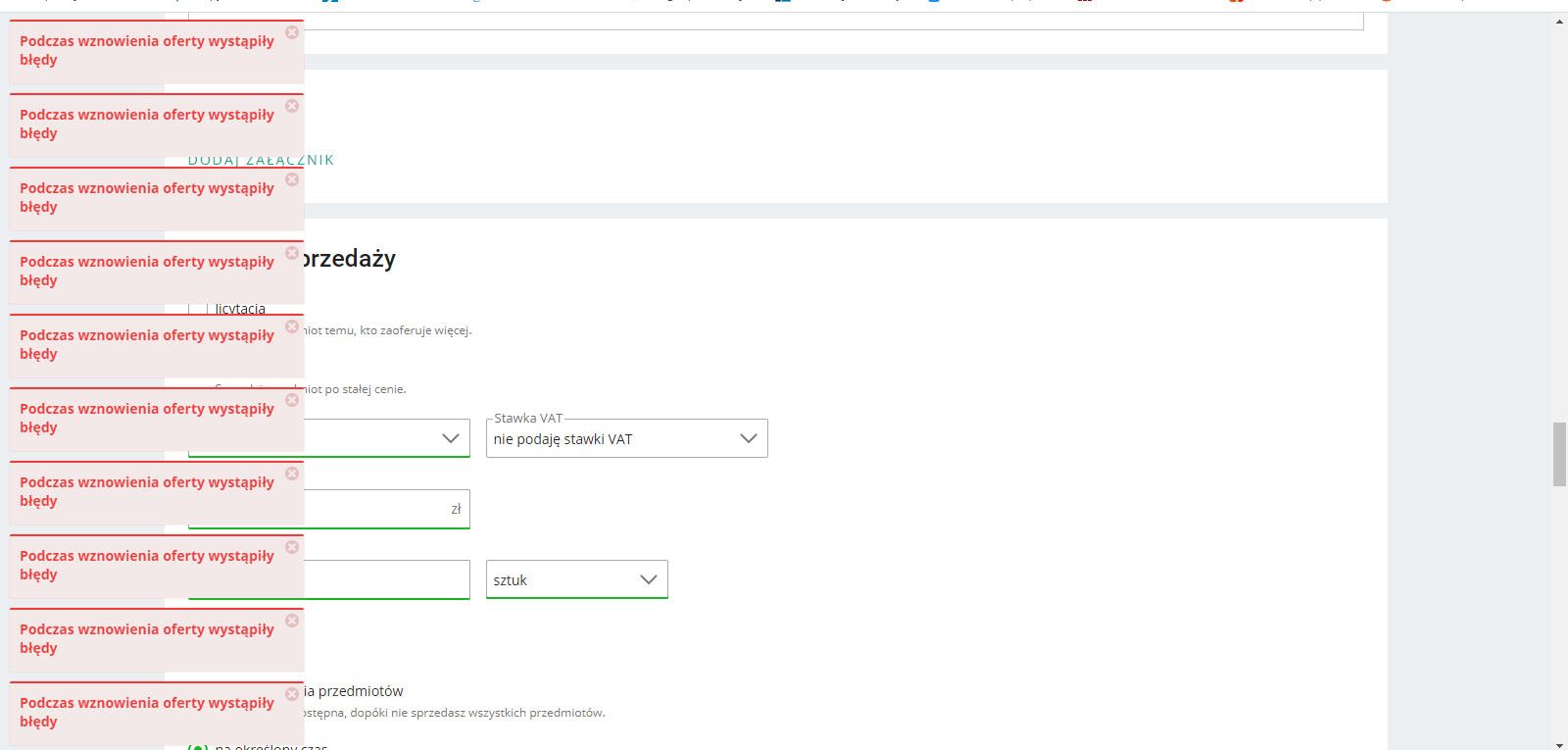Dismiss the second error toast from the top
The height and width of the screenshot is (750, 1568).
[292, 106]
